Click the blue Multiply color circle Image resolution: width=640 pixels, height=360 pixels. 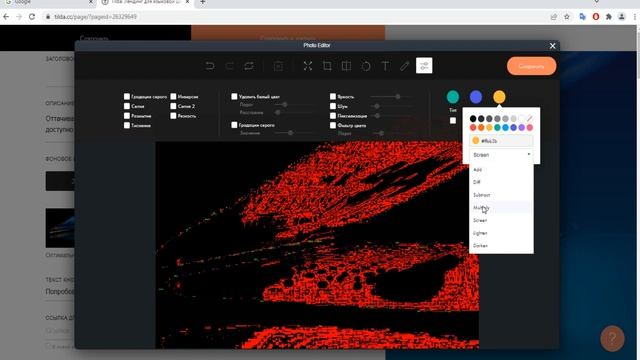tap(476, 97)
